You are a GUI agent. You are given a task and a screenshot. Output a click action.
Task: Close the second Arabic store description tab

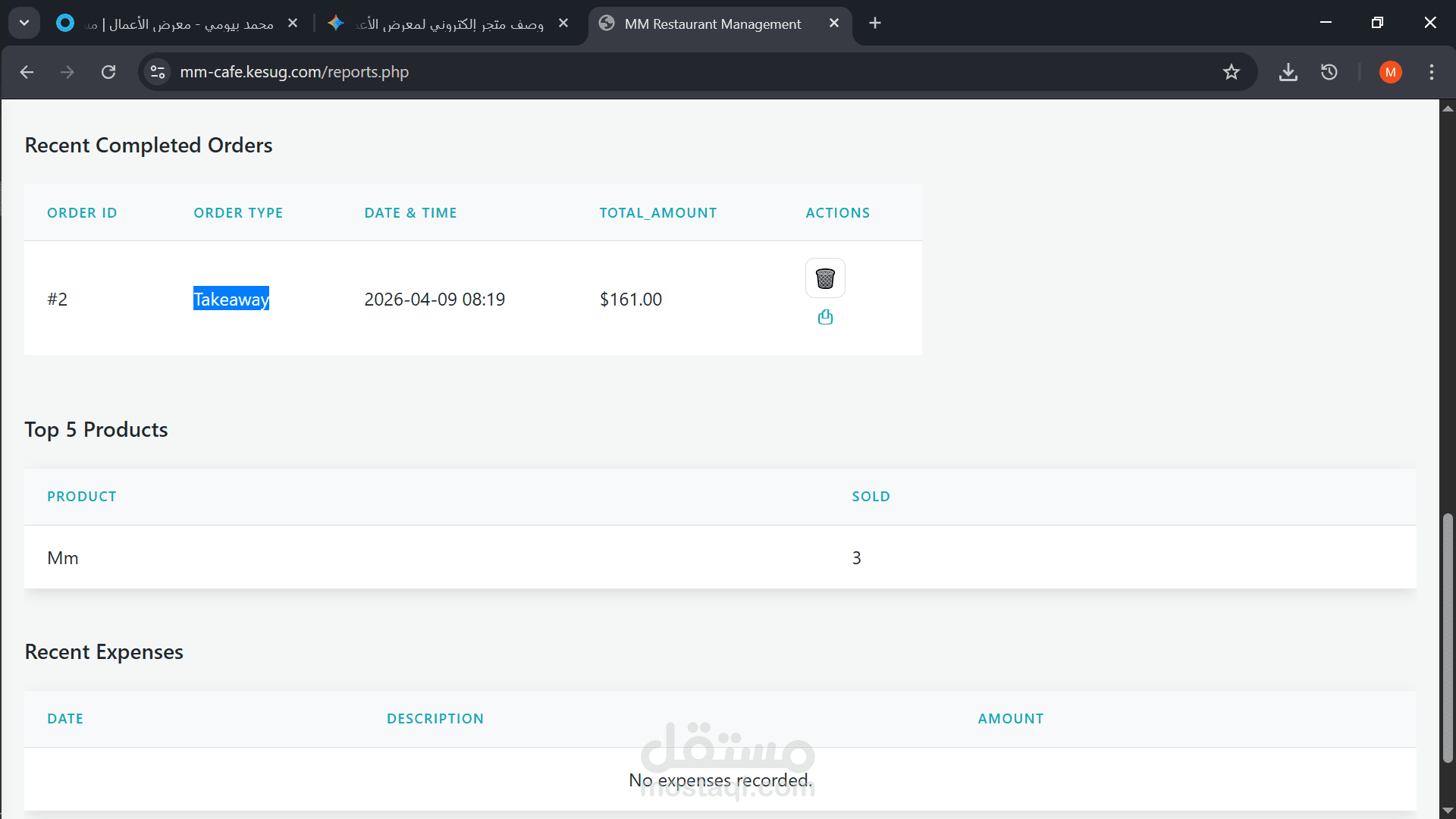[x=563, y=24]
